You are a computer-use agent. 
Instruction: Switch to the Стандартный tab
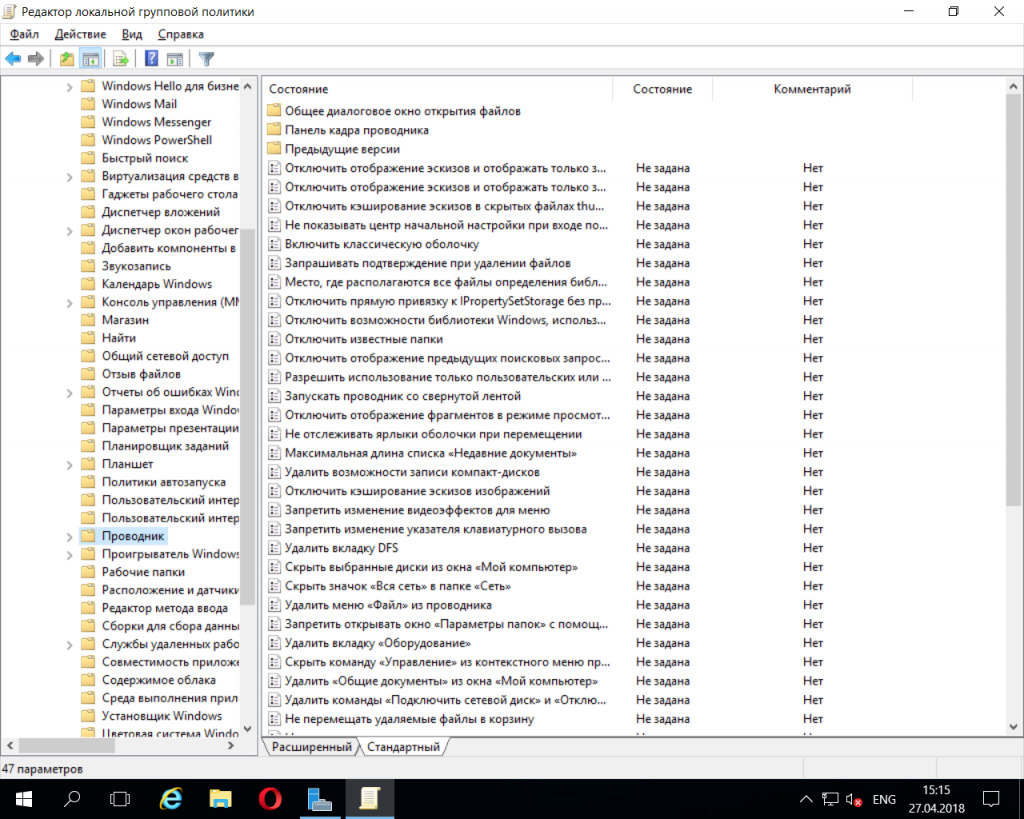(403, 747)
